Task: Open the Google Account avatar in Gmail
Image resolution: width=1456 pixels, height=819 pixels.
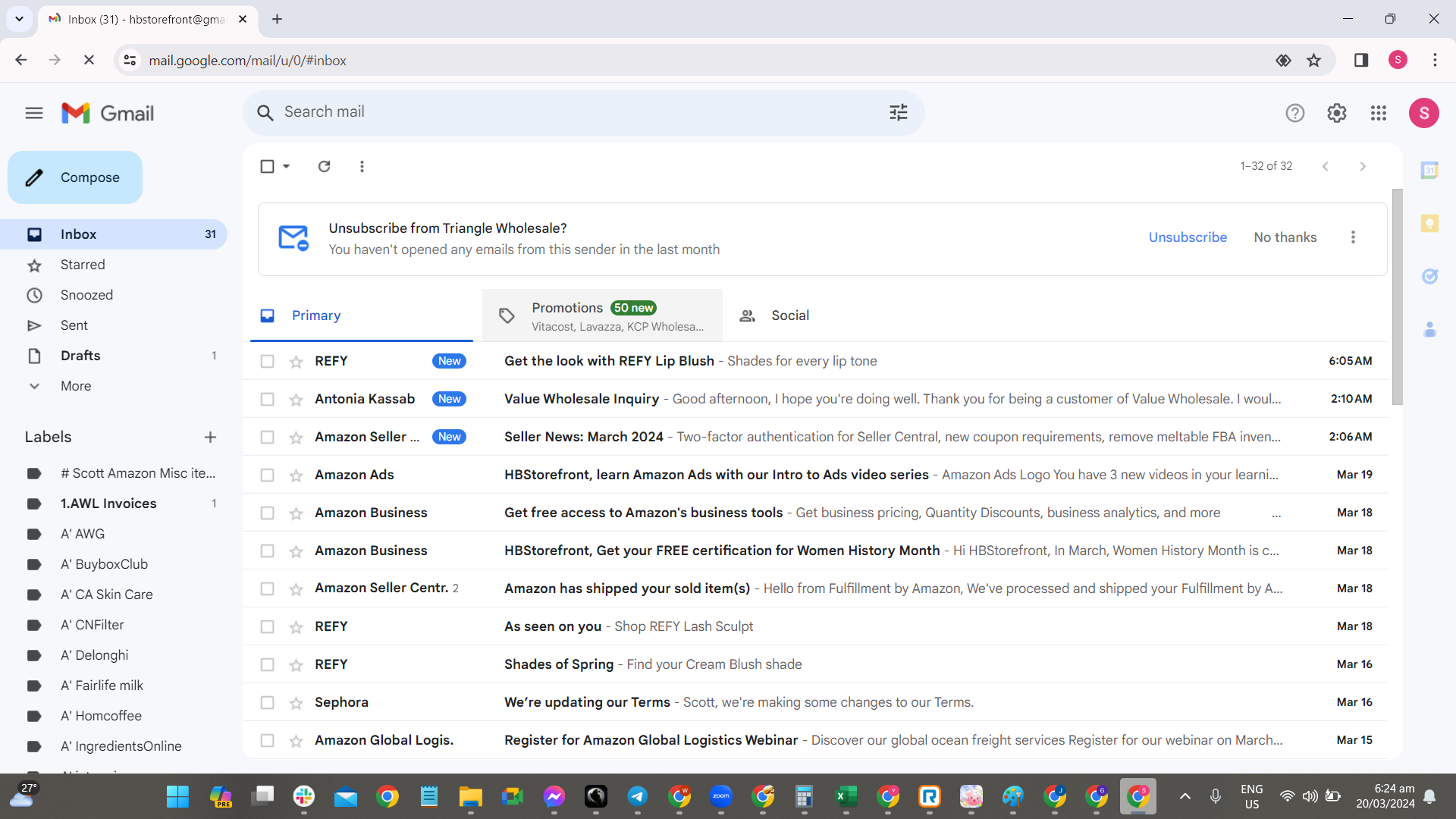Action: 1423,113
